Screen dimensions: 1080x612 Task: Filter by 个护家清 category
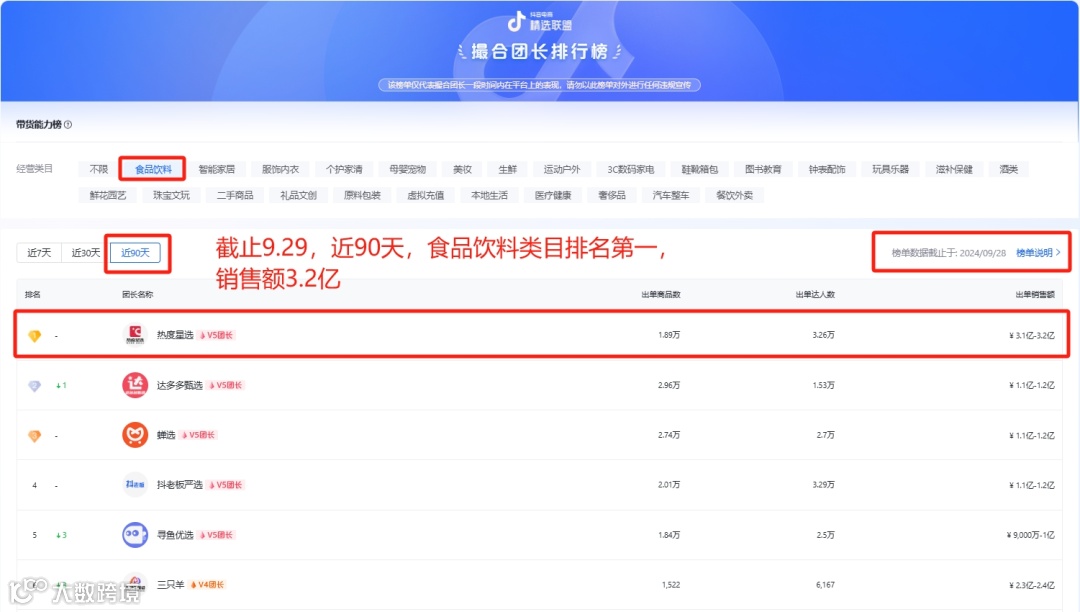pyautogui.click(x=344, y=169)
